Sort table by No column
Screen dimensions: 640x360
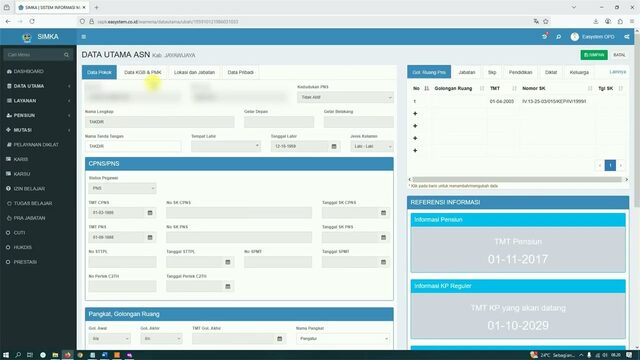427,88
